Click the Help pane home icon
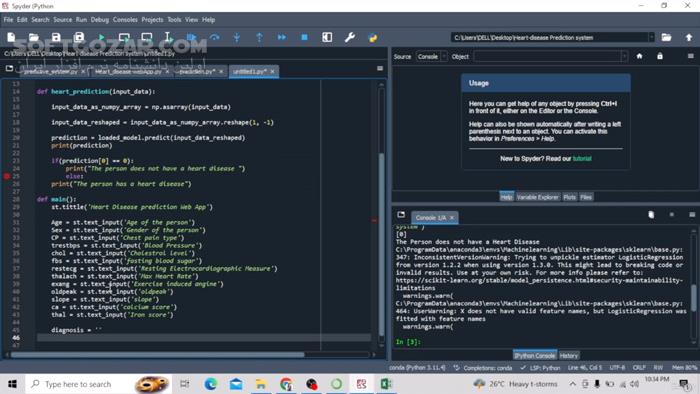700x394 pixels. point(639,56)
